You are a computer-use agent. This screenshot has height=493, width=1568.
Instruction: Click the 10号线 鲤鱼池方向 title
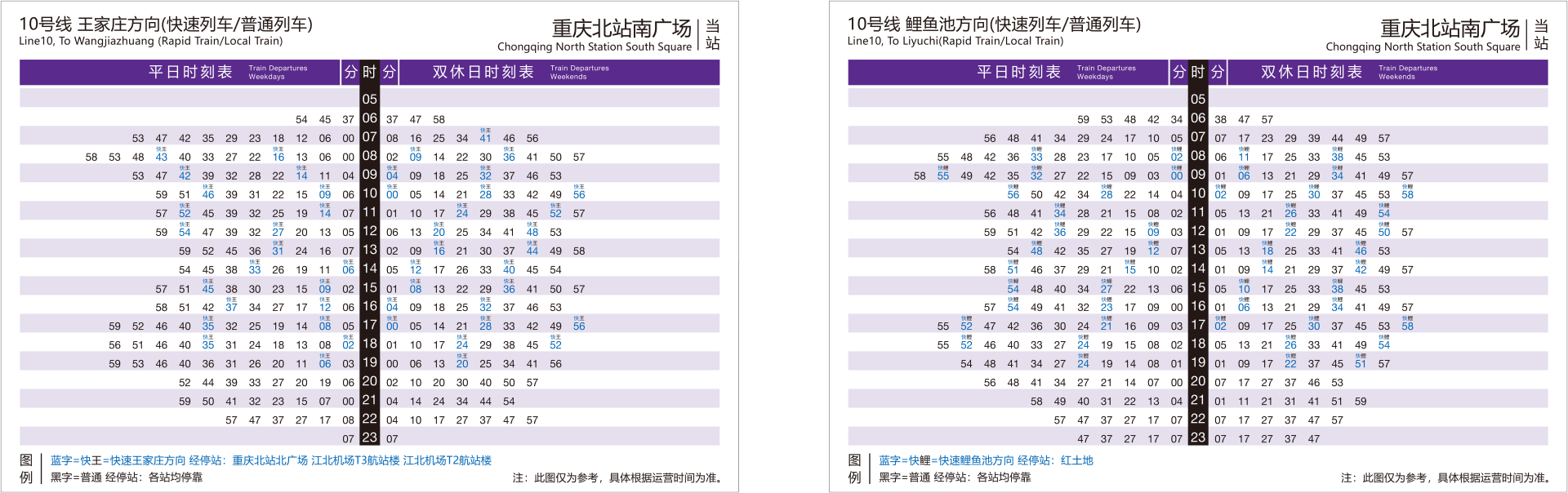[x=994, y=24]
